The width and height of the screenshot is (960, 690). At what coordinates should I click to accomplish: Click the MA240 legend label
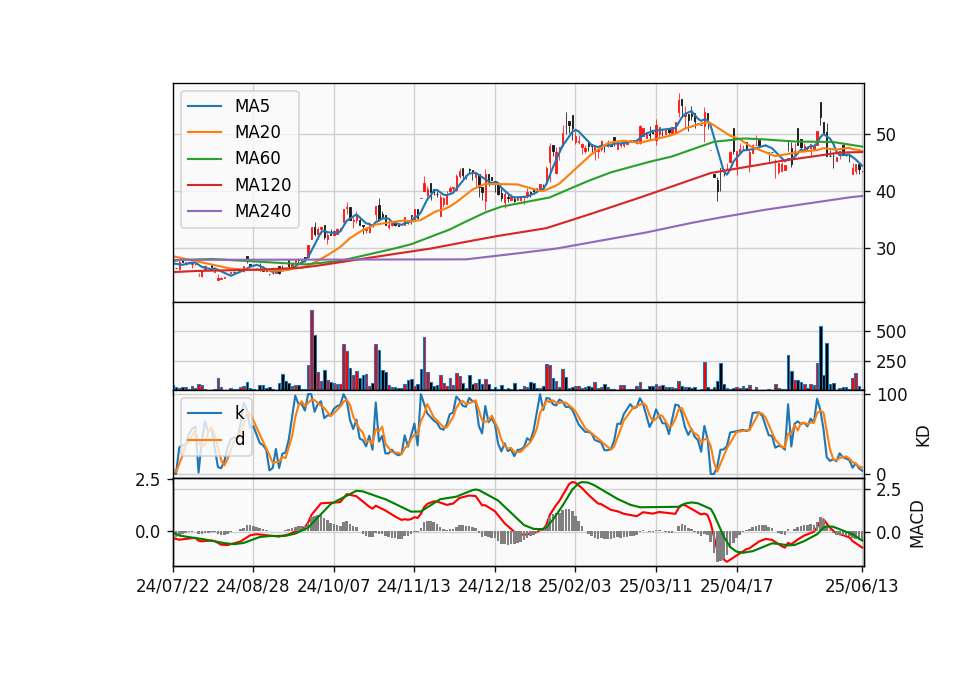click(x=263, y=211)
